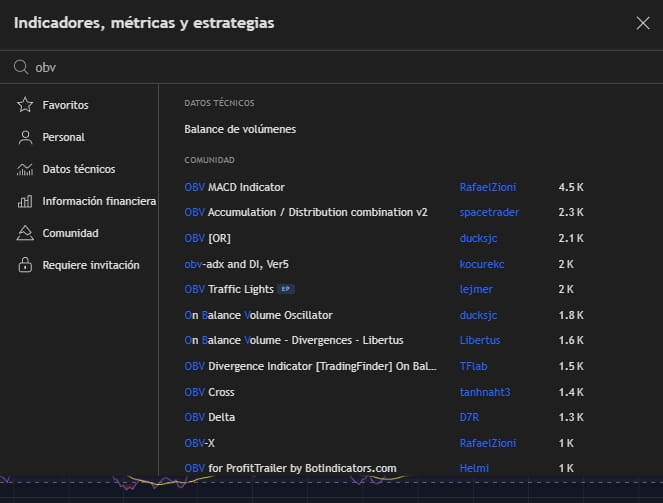Image resolution: width=663 pixels, height=503 pixels.
Task: Select the OBV-X script
Action: coord(200,443)
